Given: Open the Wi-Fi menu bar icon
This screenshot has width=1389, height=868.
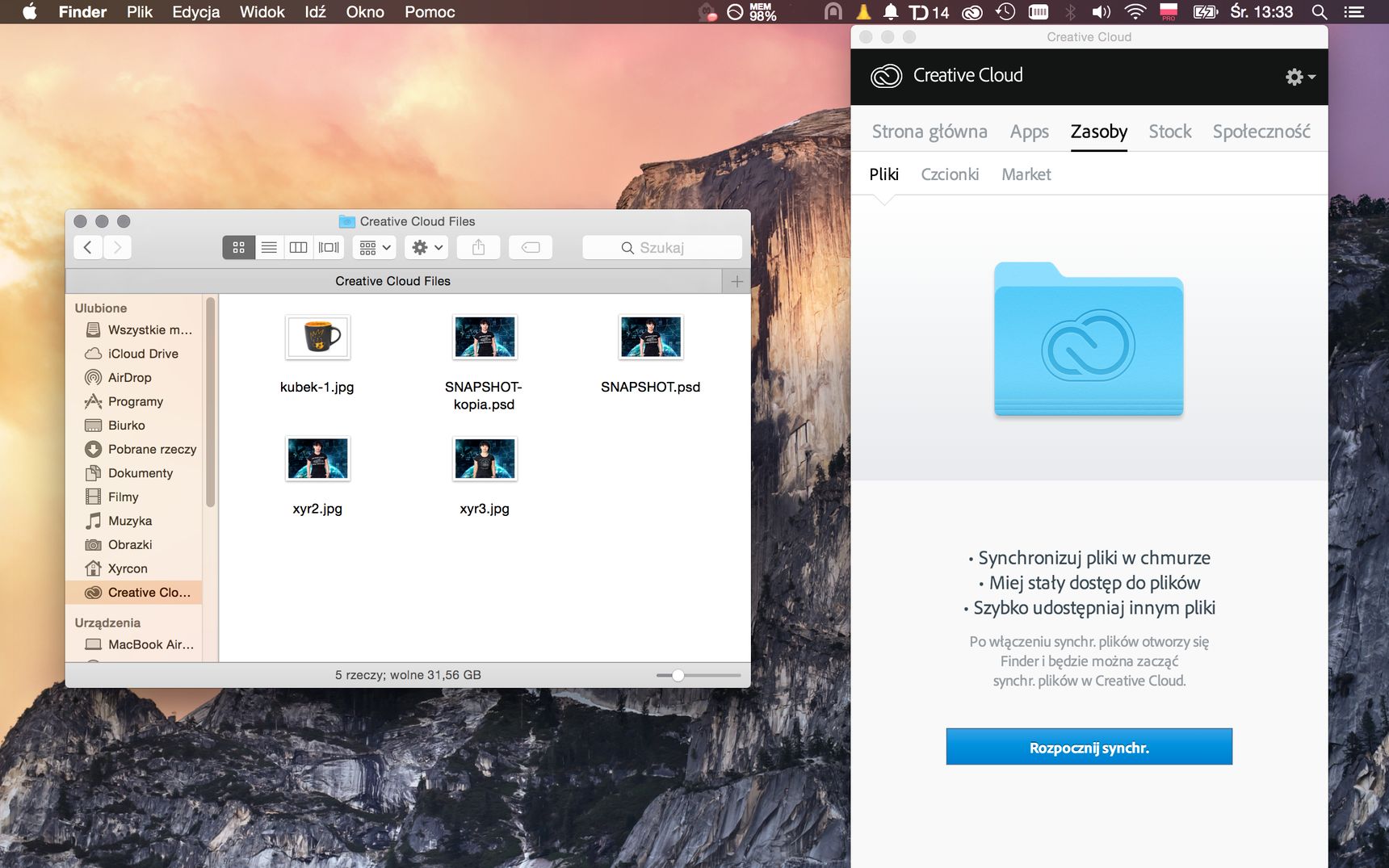Looking at the screenshot, I should click(x=1135, y=11).
